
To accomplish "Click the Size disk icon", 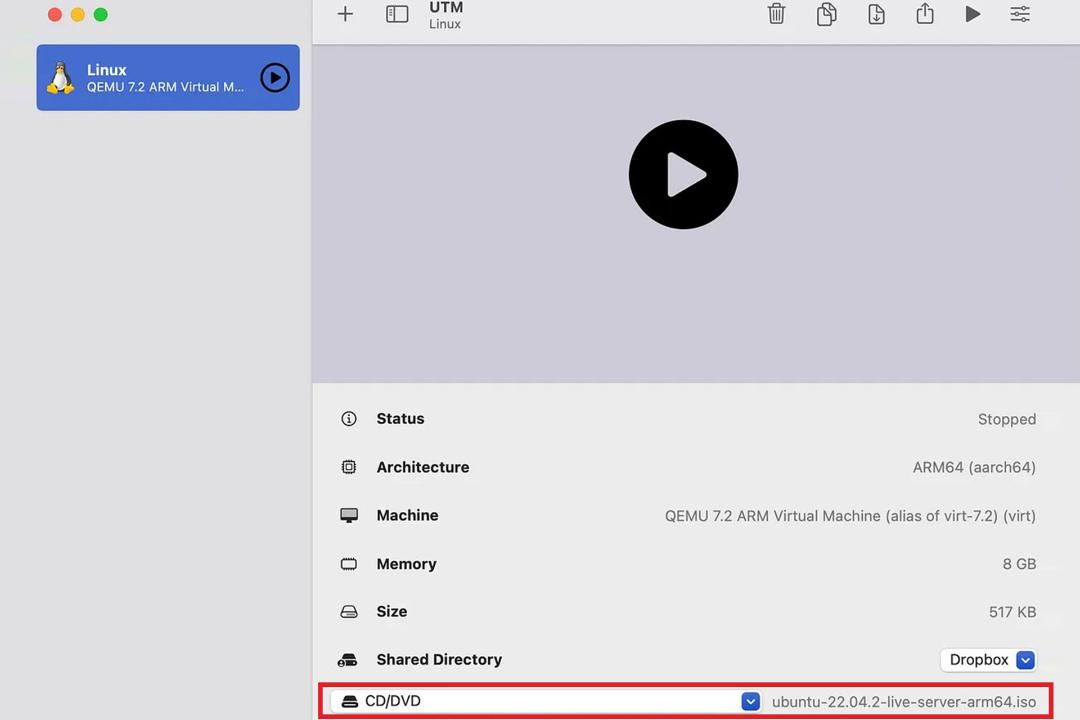I will click(x=349, y=612).
